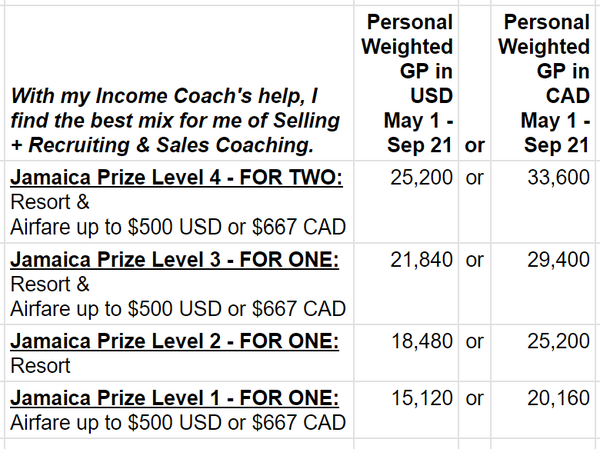
Task: Click the 33,600 CAD value cell
Action: coord(545,202)
